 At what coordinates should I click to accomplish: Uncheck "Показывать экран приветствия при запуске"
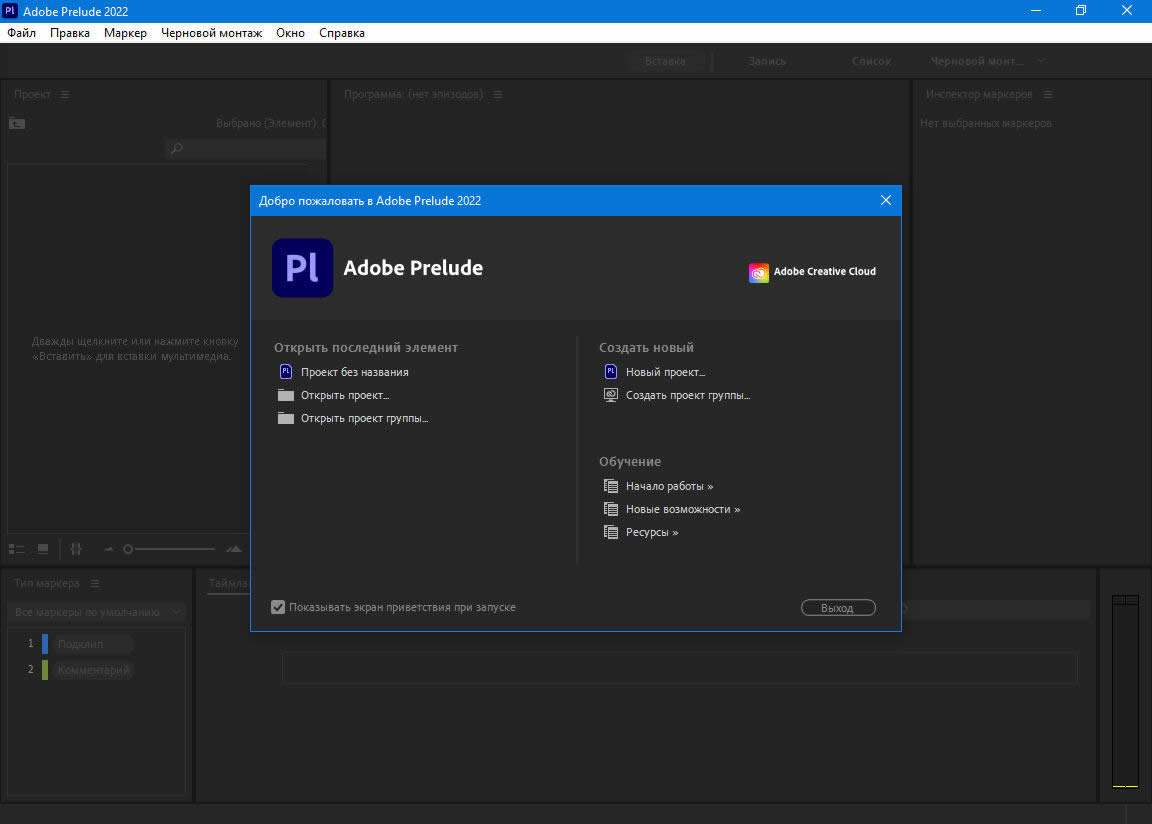click(x=278, y=607)
